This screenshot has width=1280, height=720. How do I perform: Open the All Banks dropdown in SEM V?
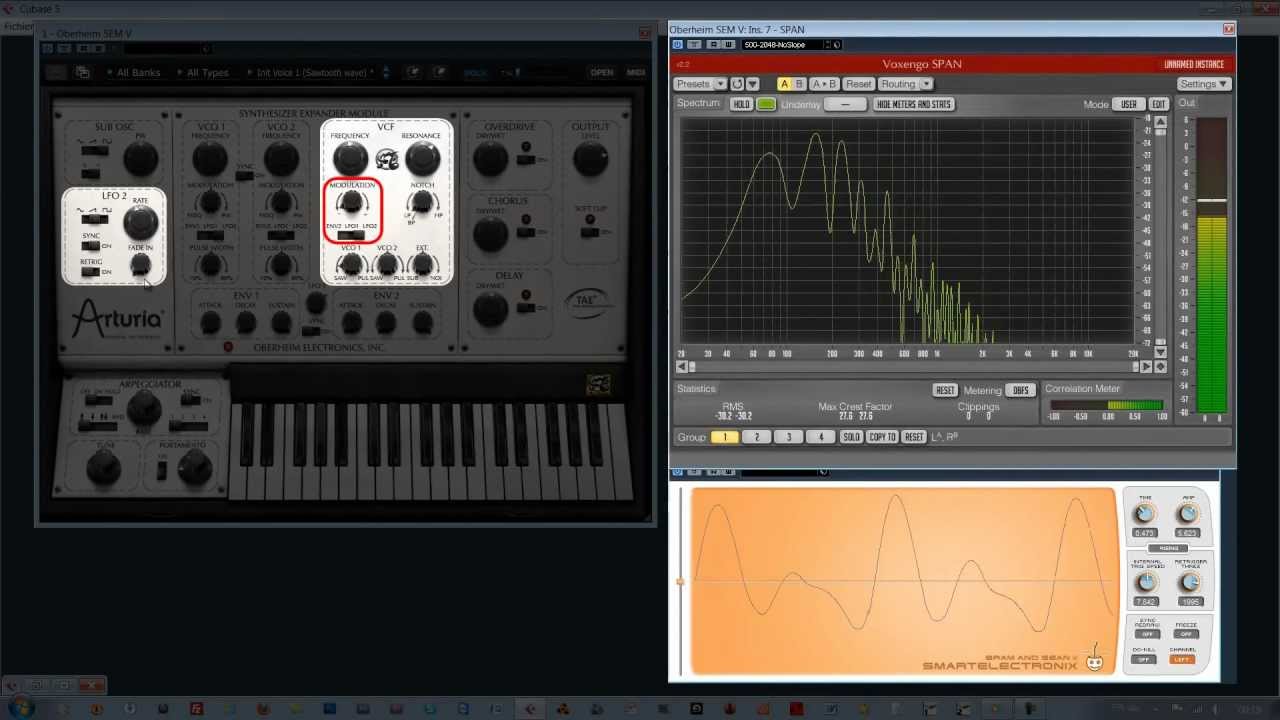point(134,72)
